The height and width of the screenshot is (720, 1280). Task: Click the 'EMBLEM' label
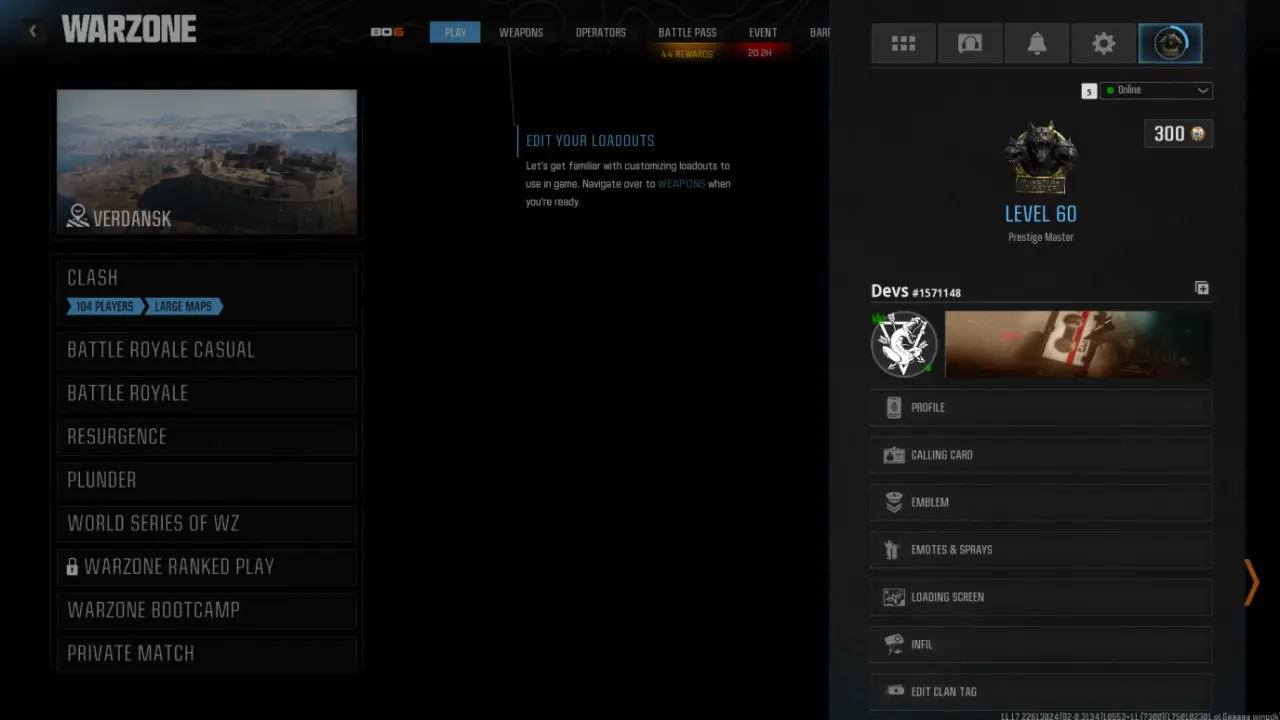930,503
